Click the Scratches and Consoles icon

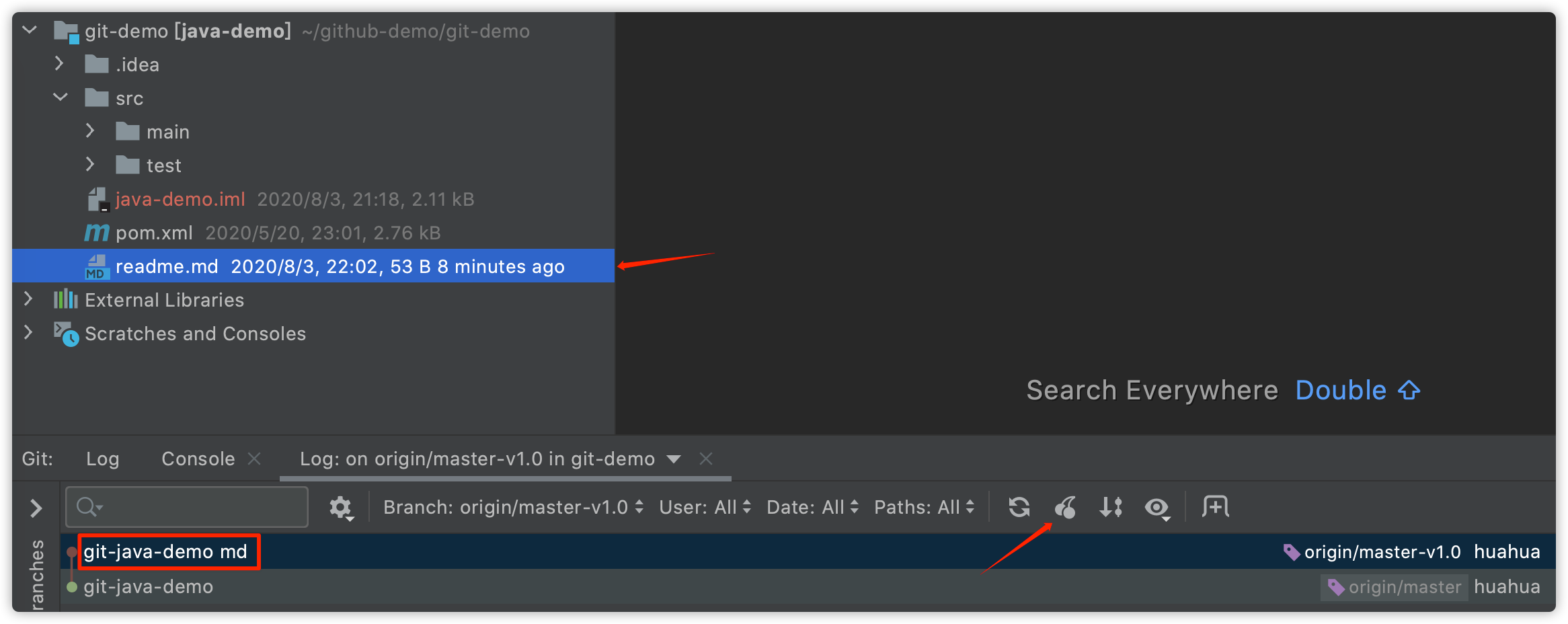[67, 334]
